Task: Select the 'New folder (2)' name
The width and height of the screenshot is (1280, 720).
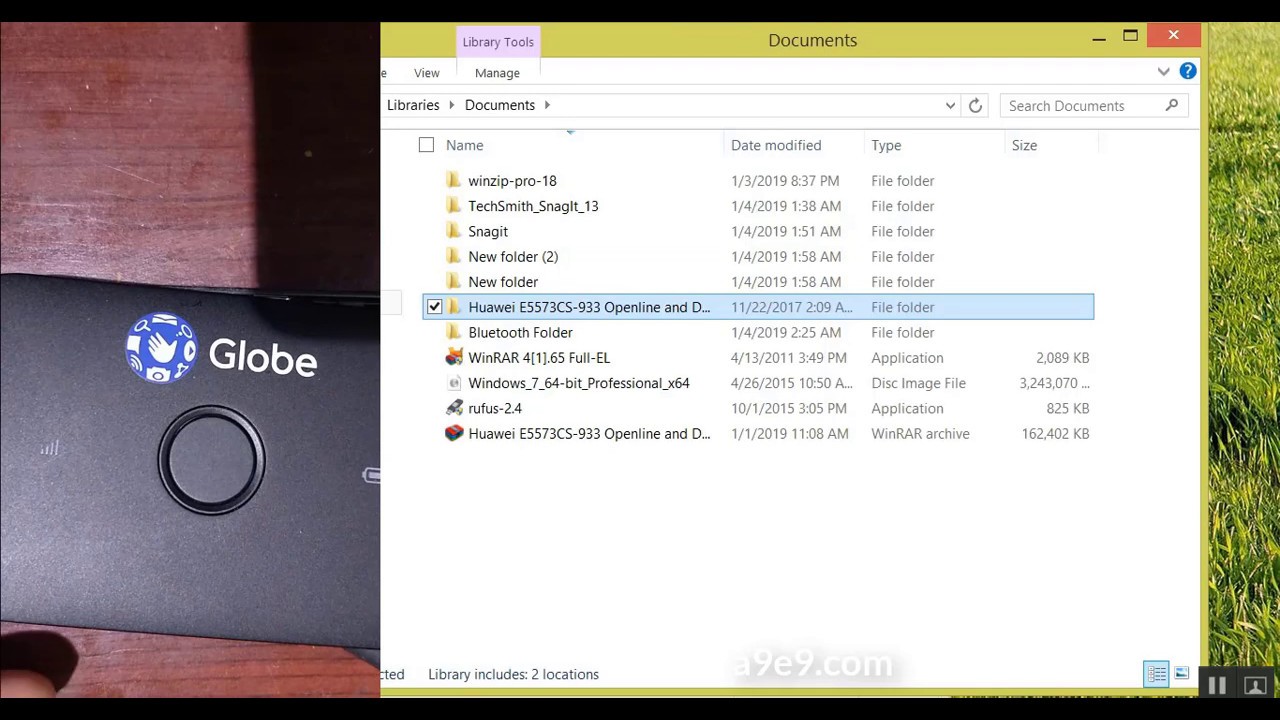Action: coord(513,256)
